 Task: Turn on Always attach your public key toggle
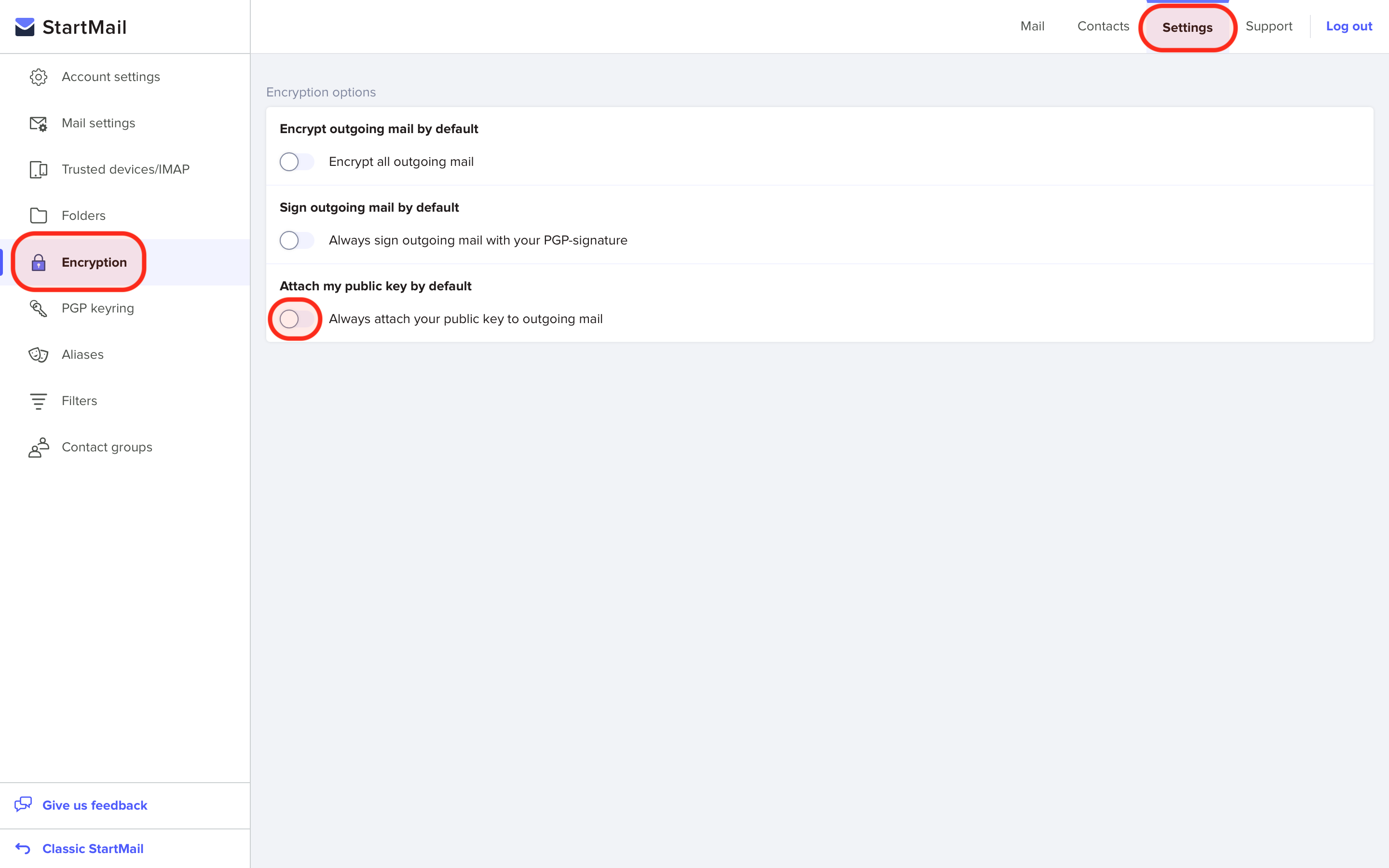point(297,319)
